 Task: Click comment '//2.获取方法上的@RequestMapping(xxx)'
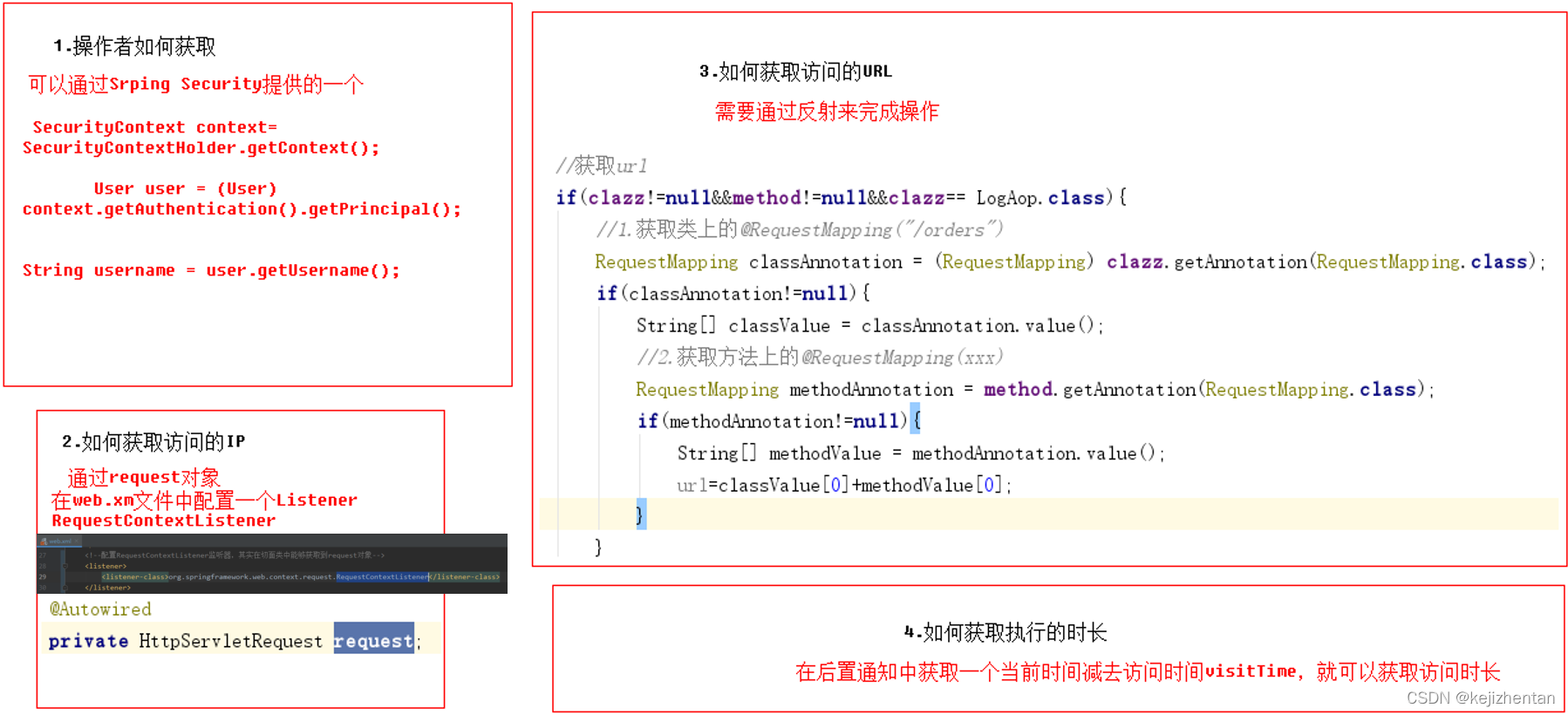point(820,357)
